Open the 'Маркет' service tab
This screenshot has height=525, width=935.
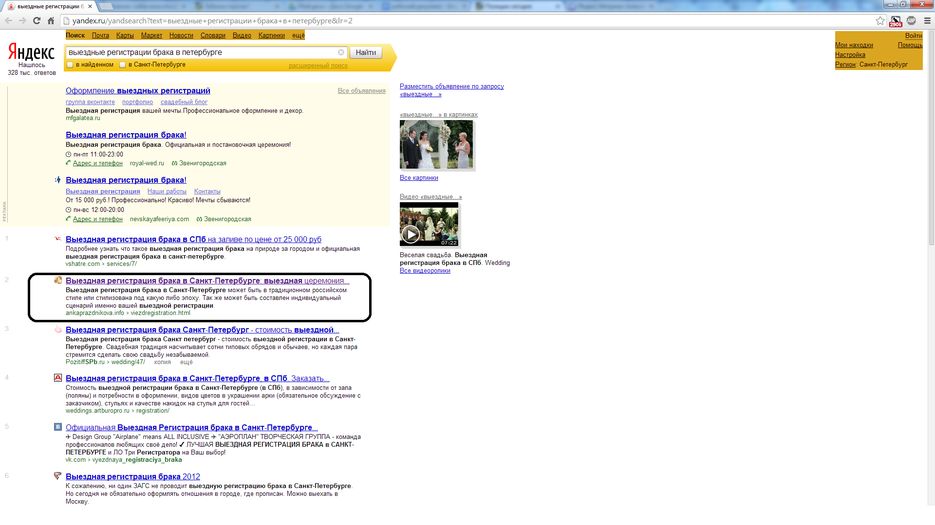coord(151,35)
